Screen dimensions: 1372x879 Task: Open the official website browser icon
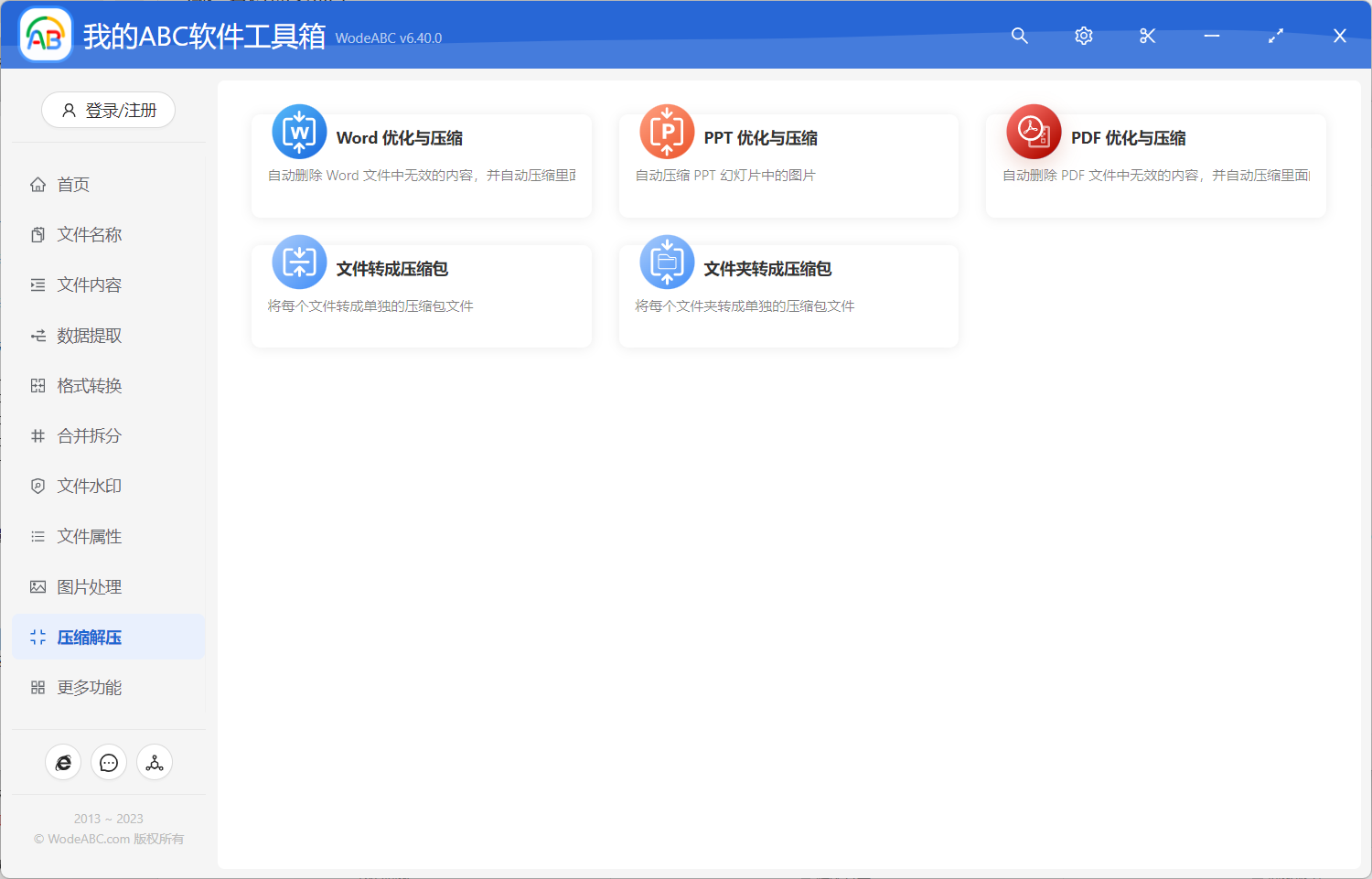click(63, 762)
